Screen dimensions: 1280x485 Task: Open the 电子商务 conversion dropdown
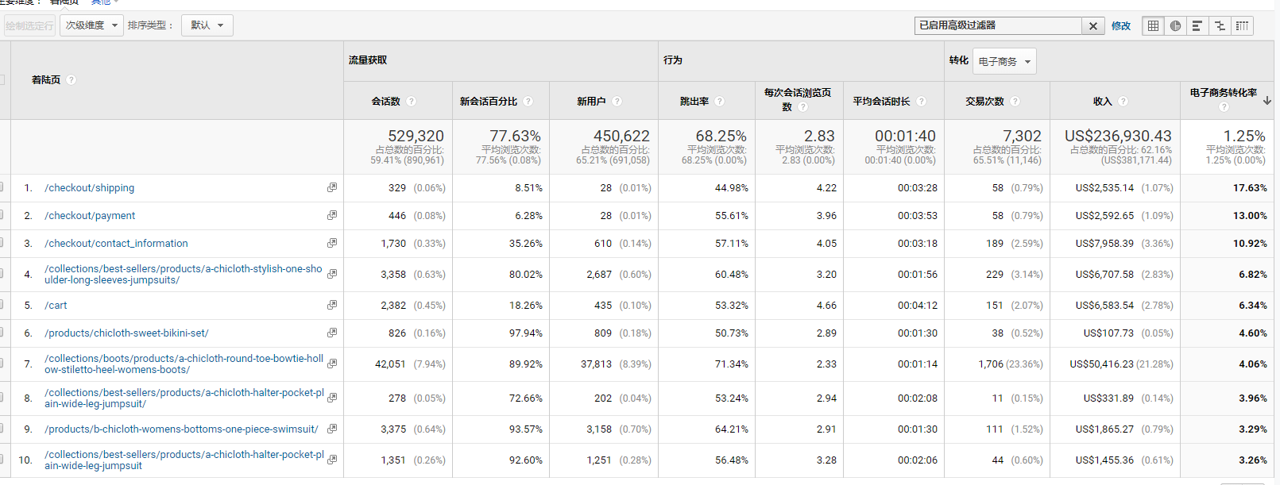[1004, 61]
